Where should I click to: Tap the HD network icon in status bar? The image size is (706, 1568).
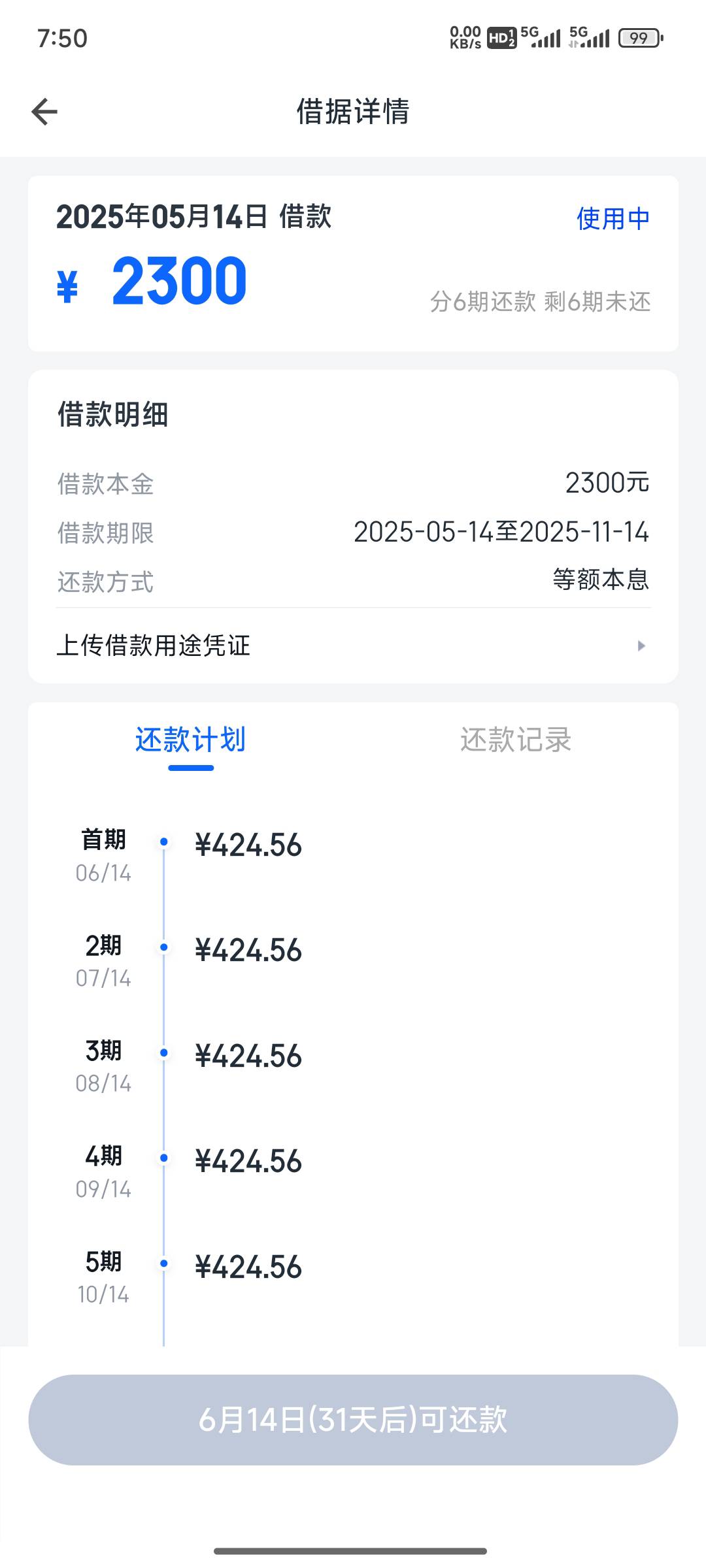pos(501,38)
